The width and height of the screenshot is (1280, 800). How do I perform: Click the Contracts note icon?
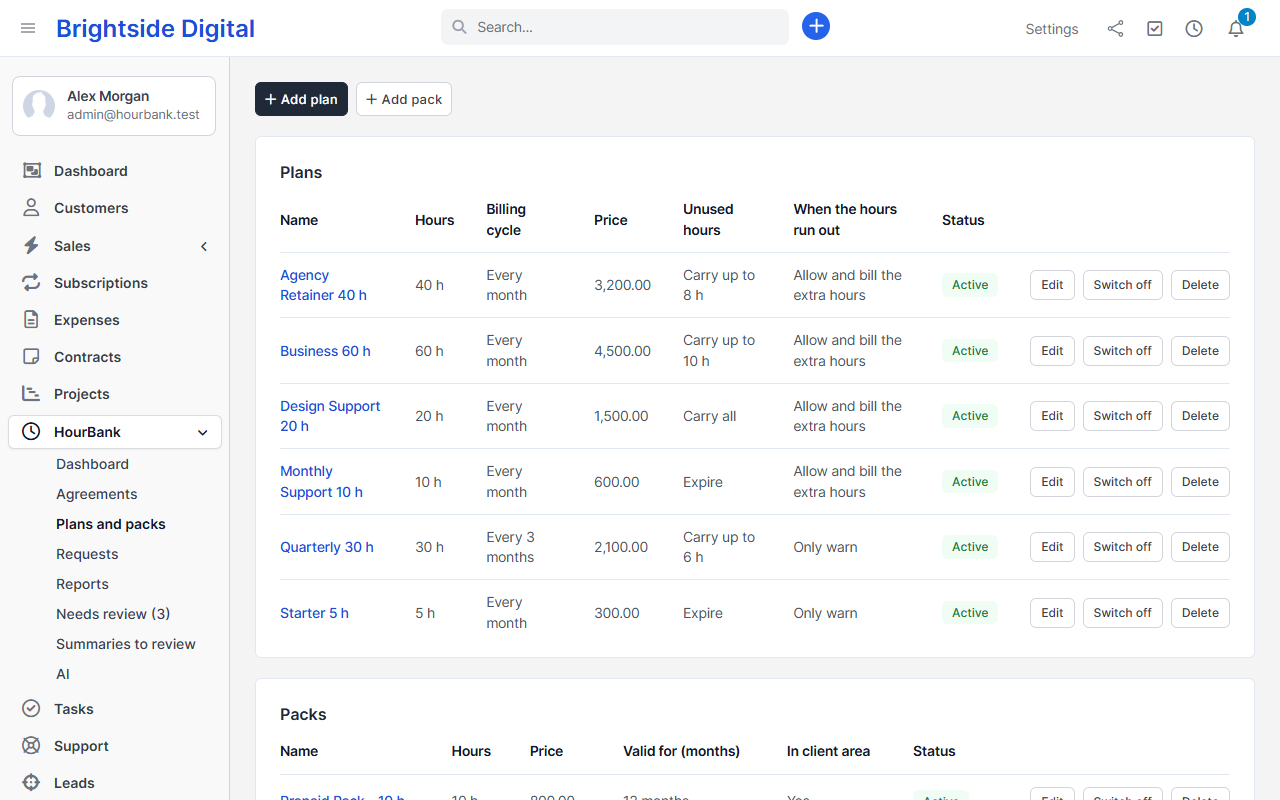[31, 357]
